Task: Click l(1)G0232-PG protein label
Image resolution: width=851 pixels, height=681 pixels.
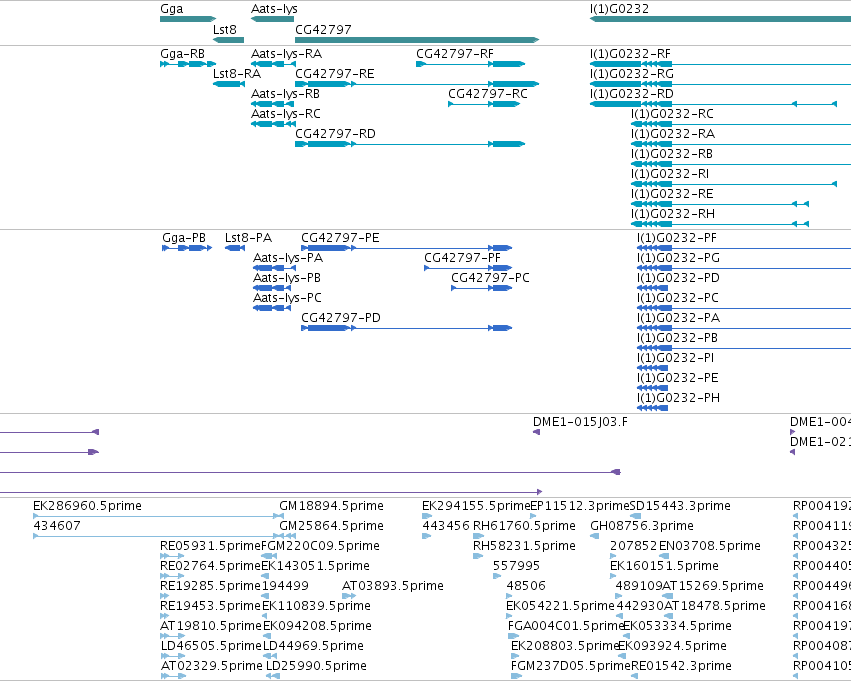Action: (678, 258)
